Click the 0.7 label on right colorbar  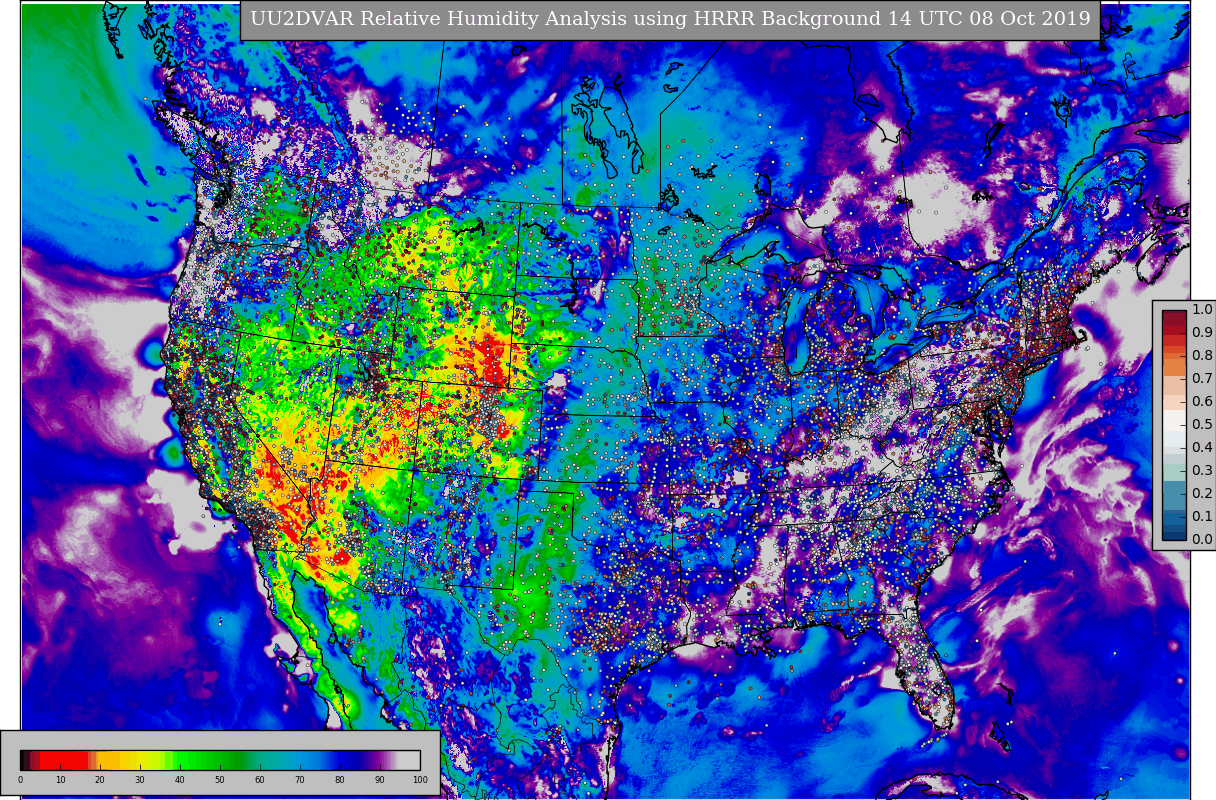tap(1202, 378)
